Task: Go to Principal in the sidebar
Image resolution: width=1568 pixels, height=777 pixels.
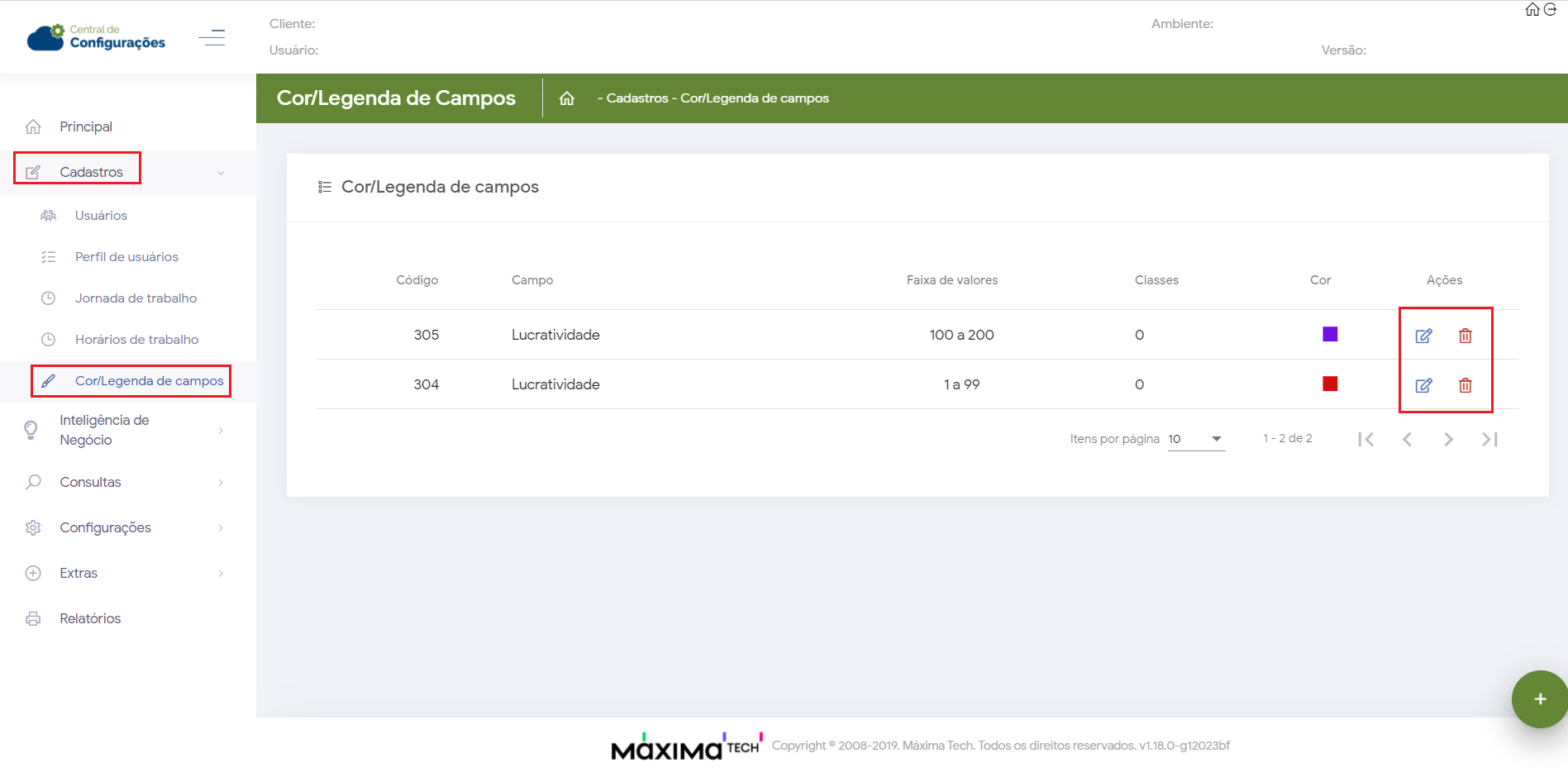Action: (x=86, y=126)
